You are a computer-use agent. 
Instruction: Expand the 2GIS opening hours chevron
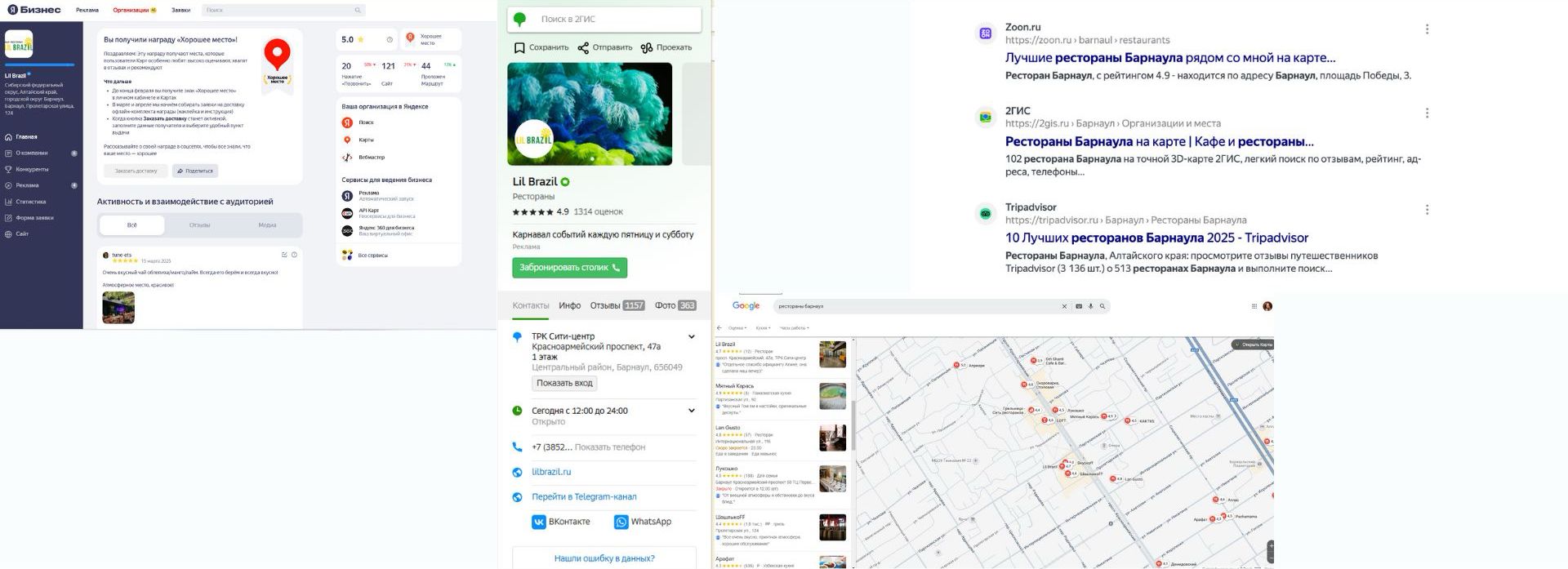pyautogui.click(x=692, y=411)
